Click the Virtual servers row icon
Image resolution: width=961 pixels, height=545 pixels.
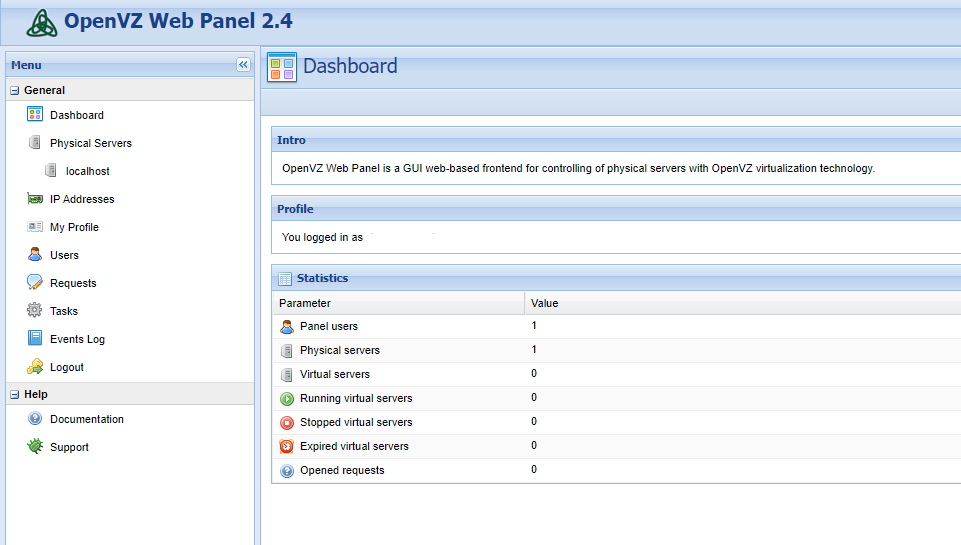(x=287, y=375)
